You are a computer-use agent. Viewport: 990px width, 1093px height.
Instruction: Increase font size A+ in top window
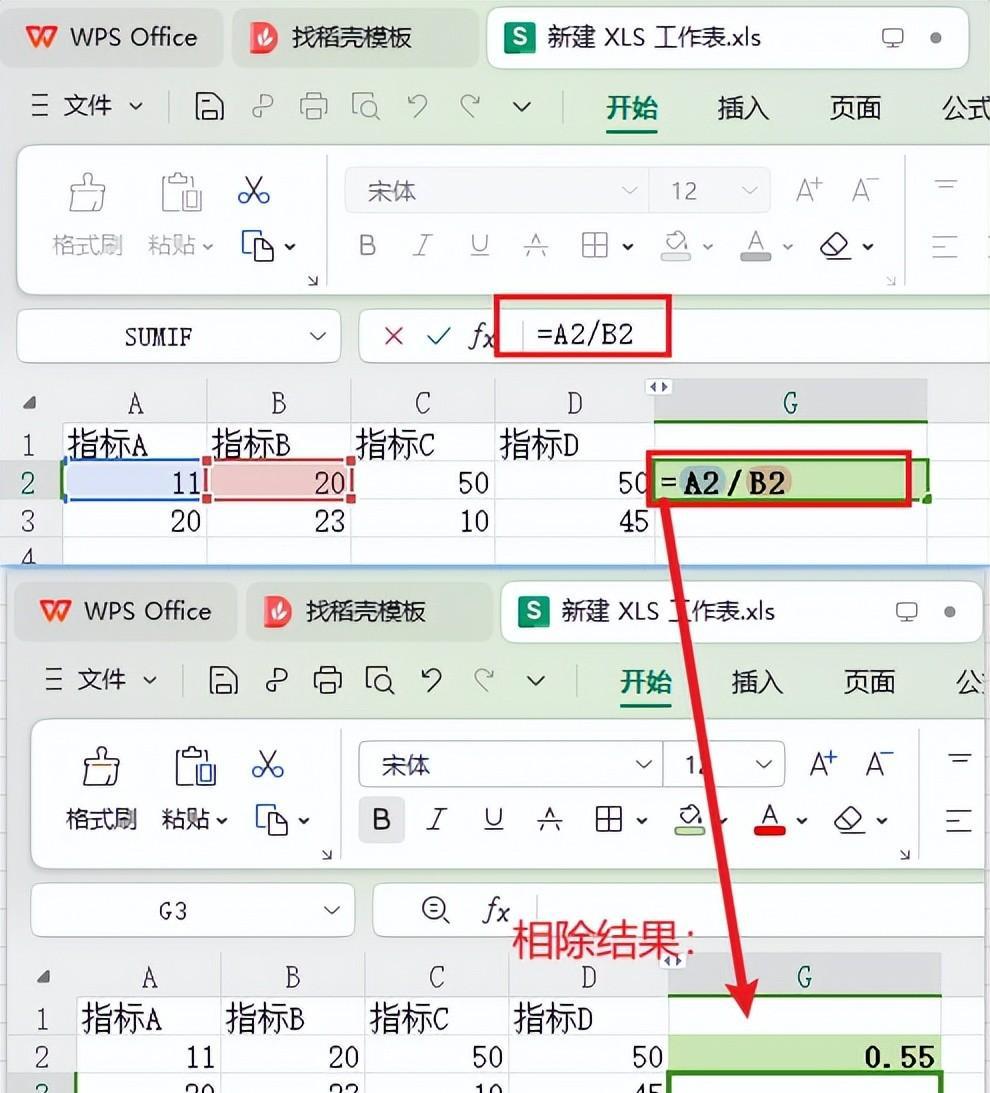point(809,190)
